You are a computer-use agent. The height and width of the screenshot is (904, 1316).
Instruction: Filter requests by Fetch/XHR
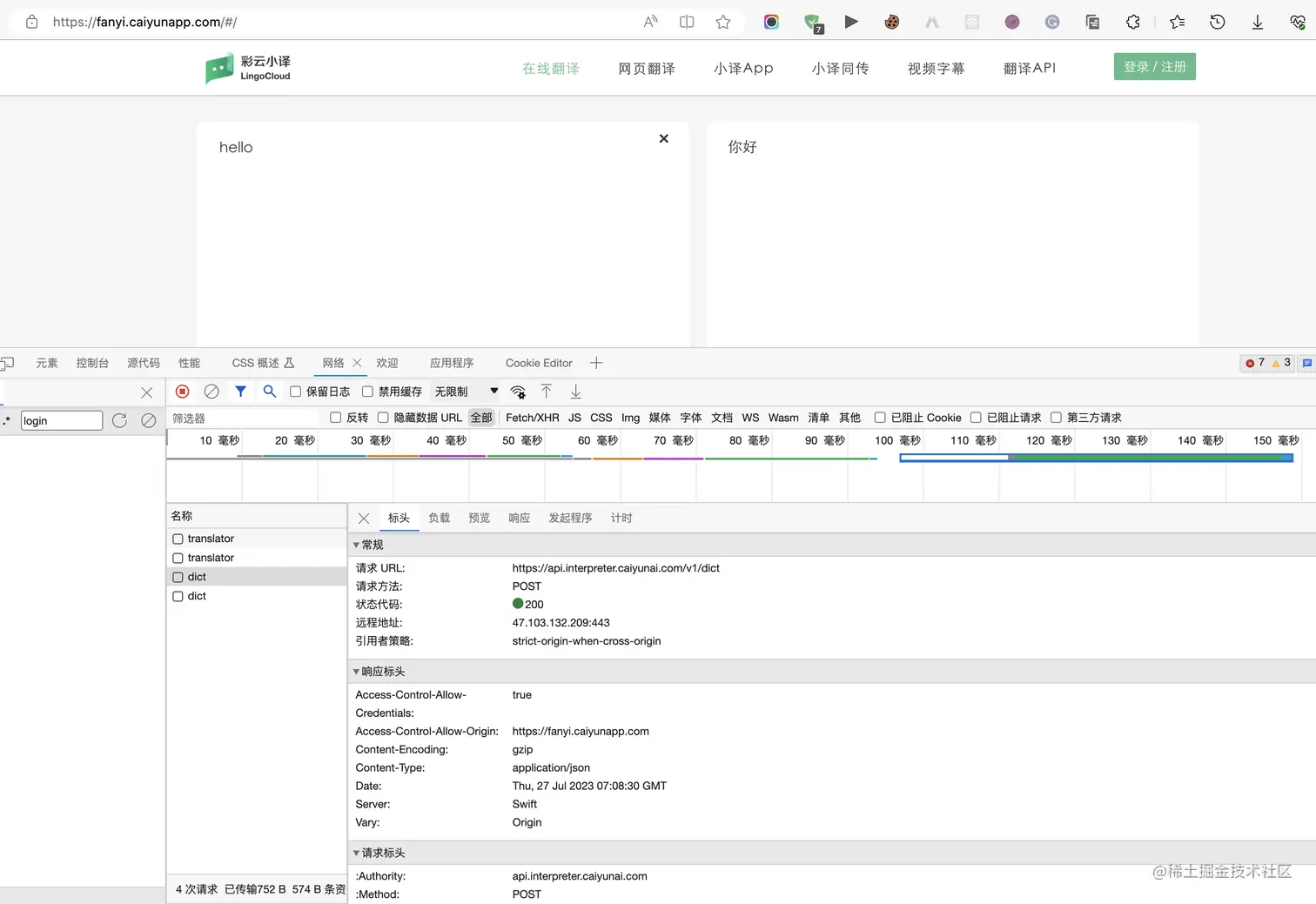tap(533, 418)
